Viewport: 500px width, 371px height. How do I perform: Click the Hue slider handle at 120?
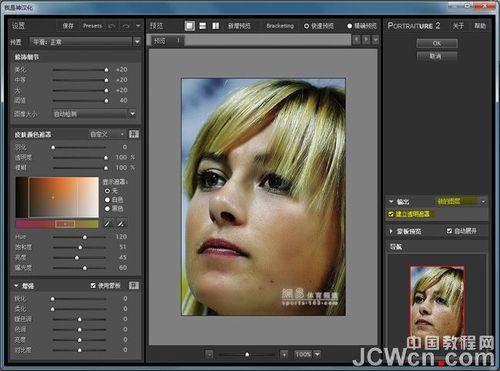85,237
